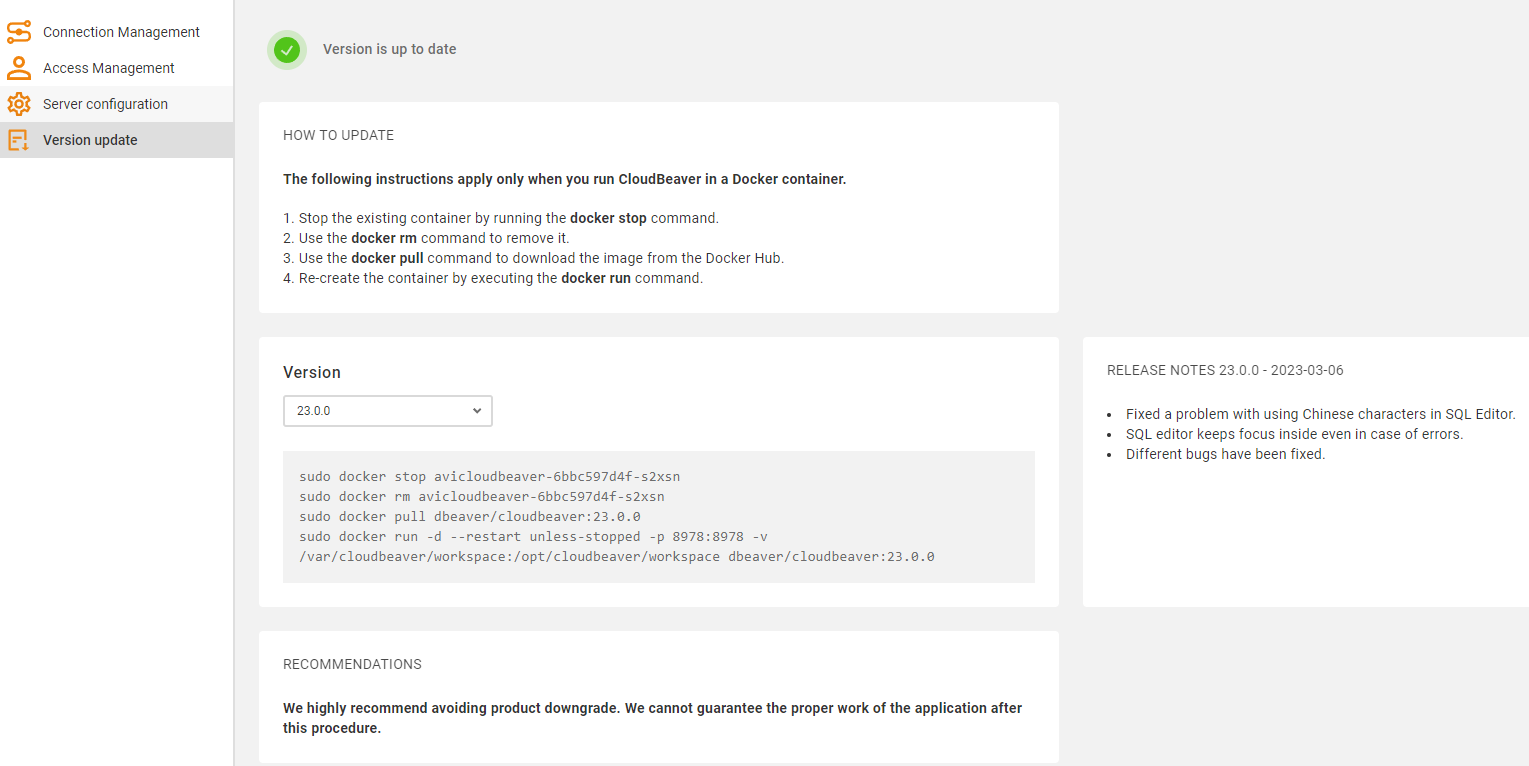Select the Version update menu item
The width and height of the screenshot is (1529, 766).
pos(117,140)
